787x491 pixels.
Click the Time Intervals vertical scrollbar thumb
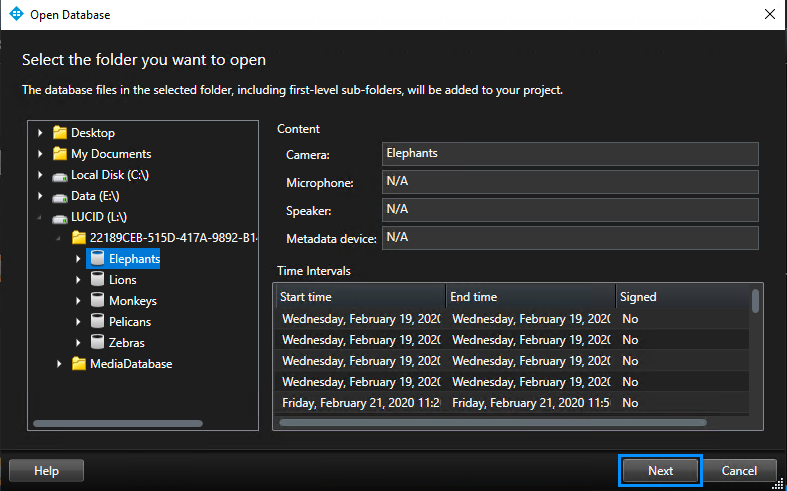click(755, 300)
